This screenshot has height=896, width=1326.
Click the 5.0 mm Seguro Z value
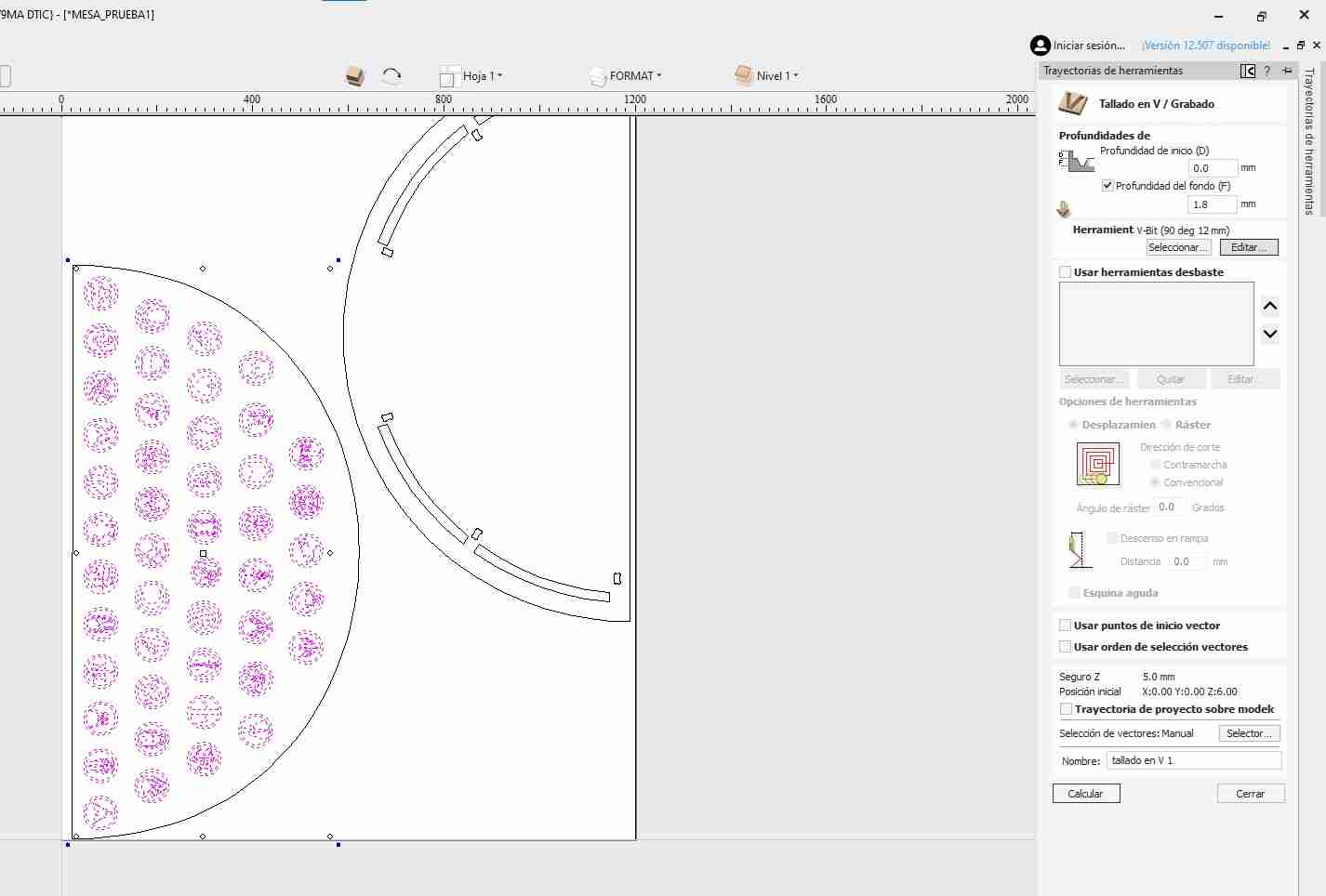pos(1159,677)
